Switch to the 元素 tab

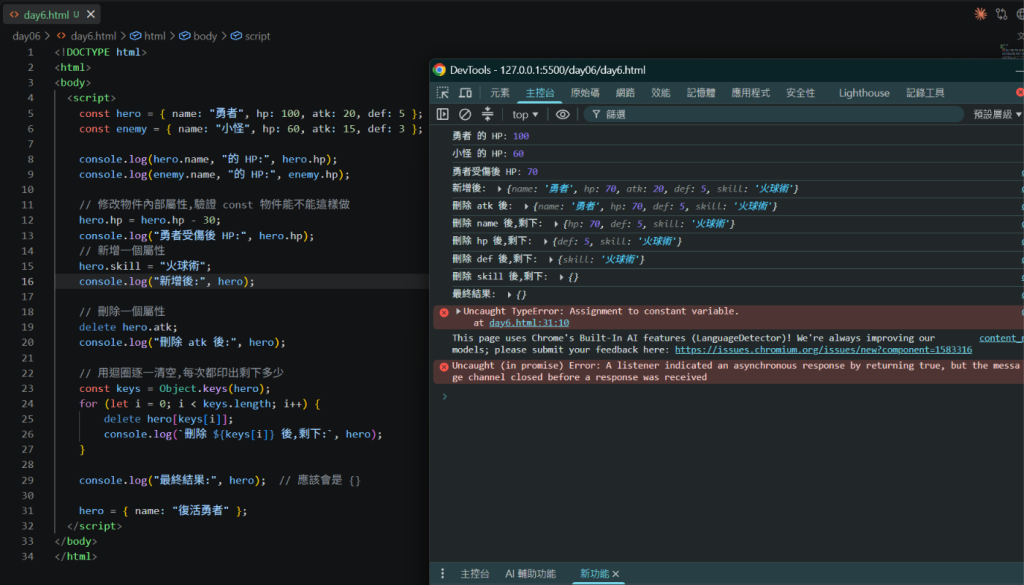tap(500, 93)
